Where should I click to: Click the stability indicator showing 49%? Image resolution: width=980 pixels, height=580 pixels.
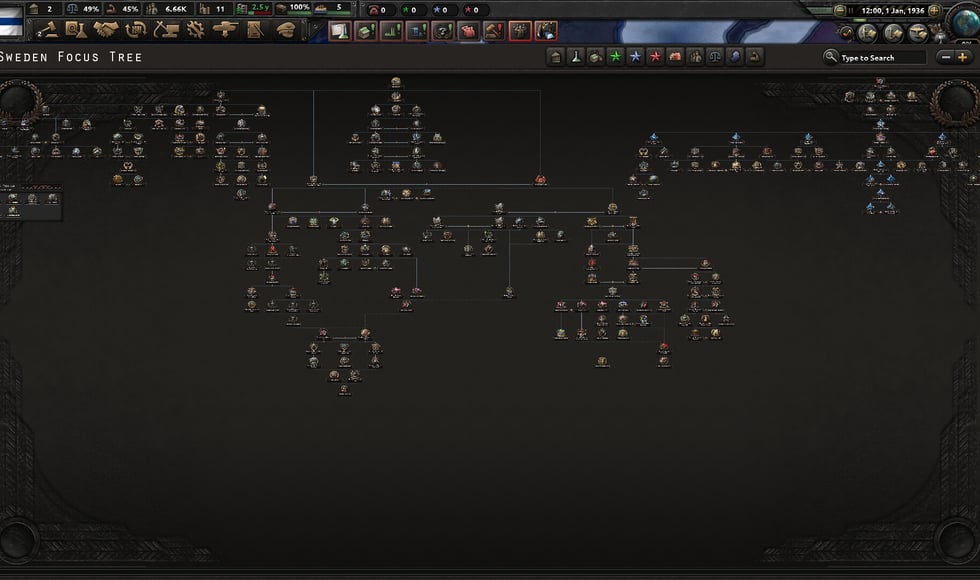(83, 9)
